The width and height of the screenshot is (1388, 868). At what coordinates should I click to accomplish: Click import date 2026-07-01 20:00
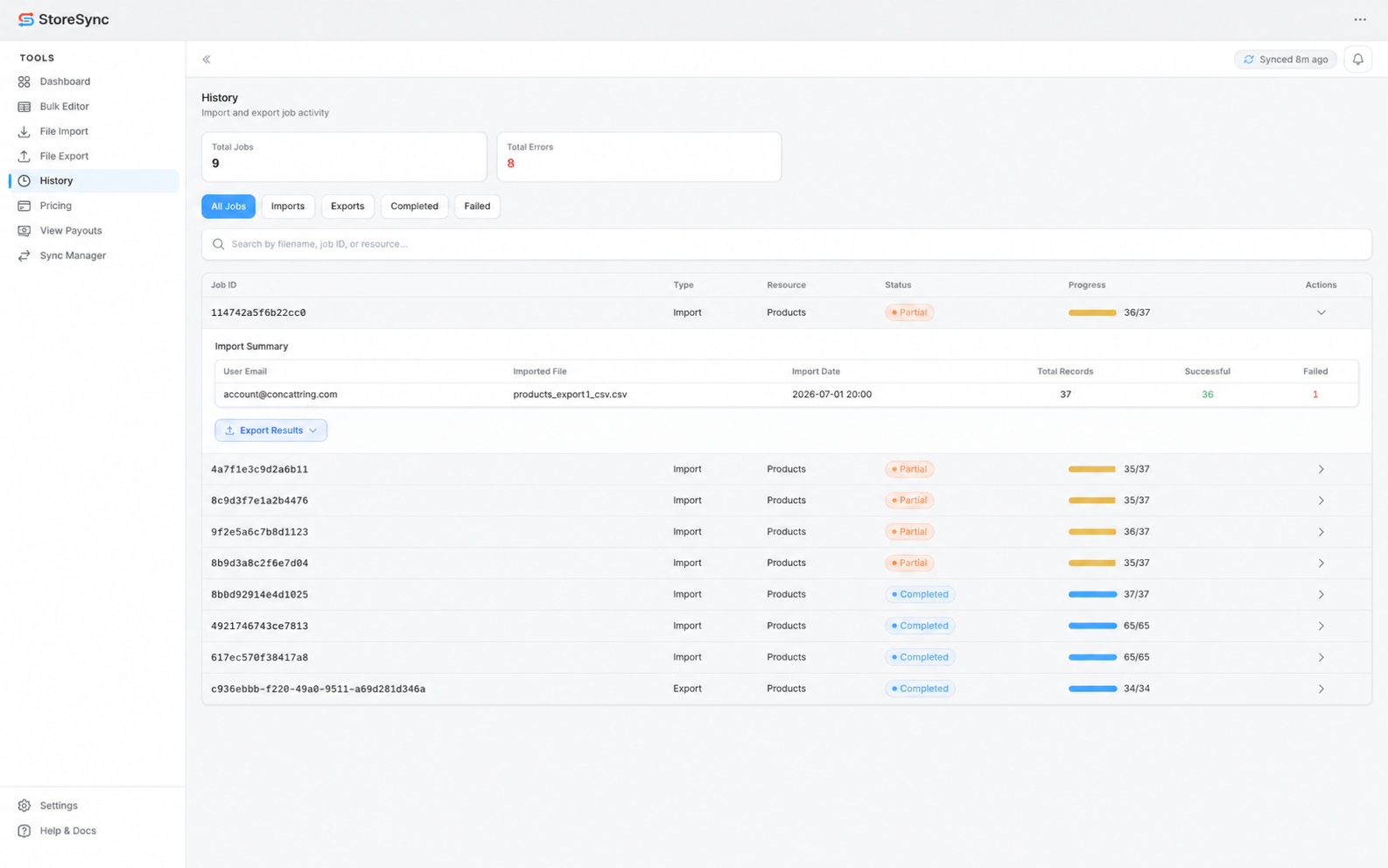tap(831, 395)
